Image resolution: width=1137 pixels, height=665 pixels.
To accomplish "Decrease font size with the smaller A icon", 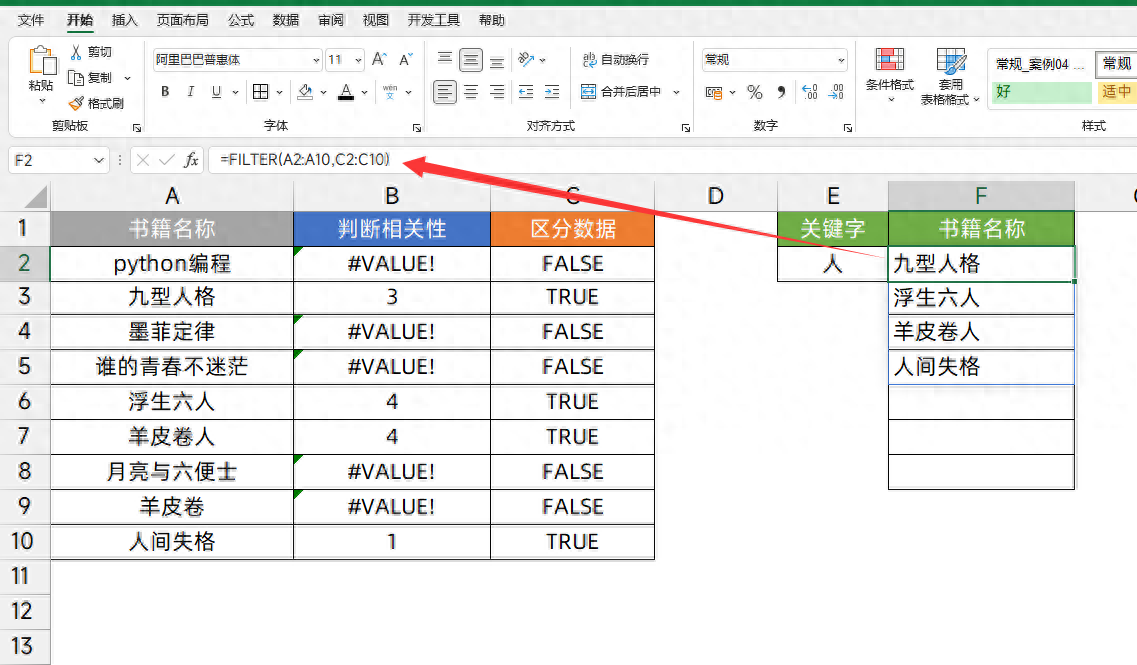I will pyautogui.click(x=406, y=59).
